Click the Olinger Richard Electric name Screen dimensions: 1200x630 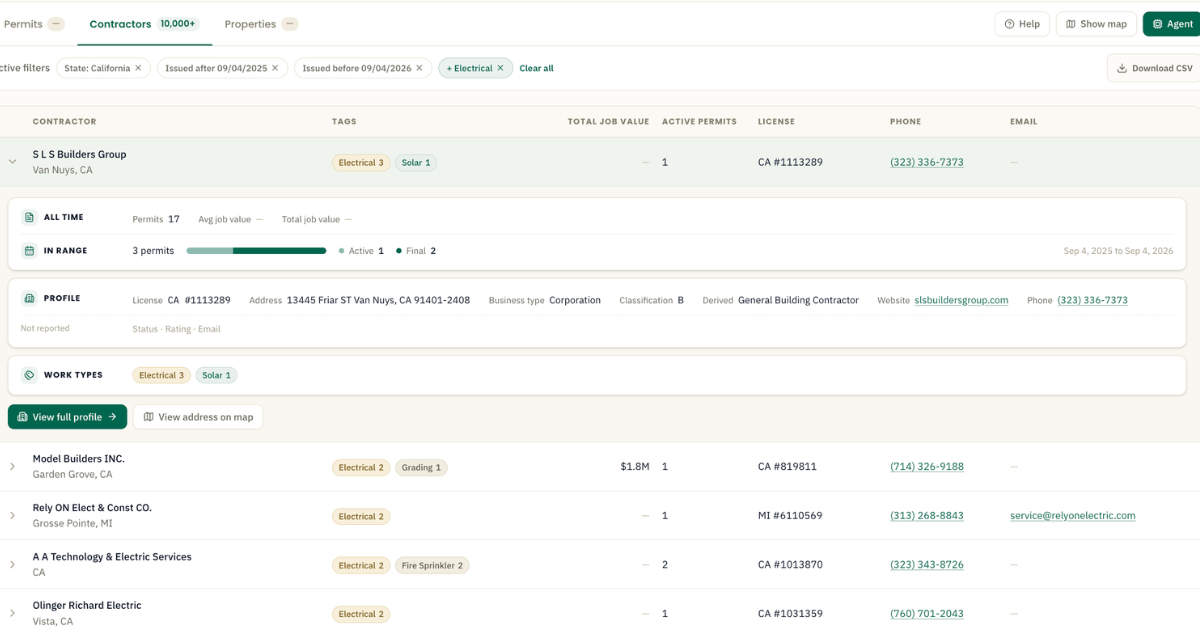[x=87, y=605]
